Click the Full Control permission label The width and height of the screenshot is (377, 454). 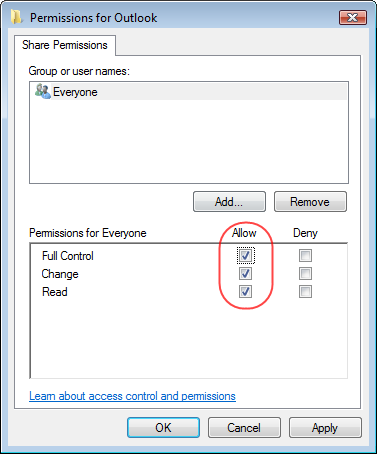pyautogui.click(x=68, y=256)
